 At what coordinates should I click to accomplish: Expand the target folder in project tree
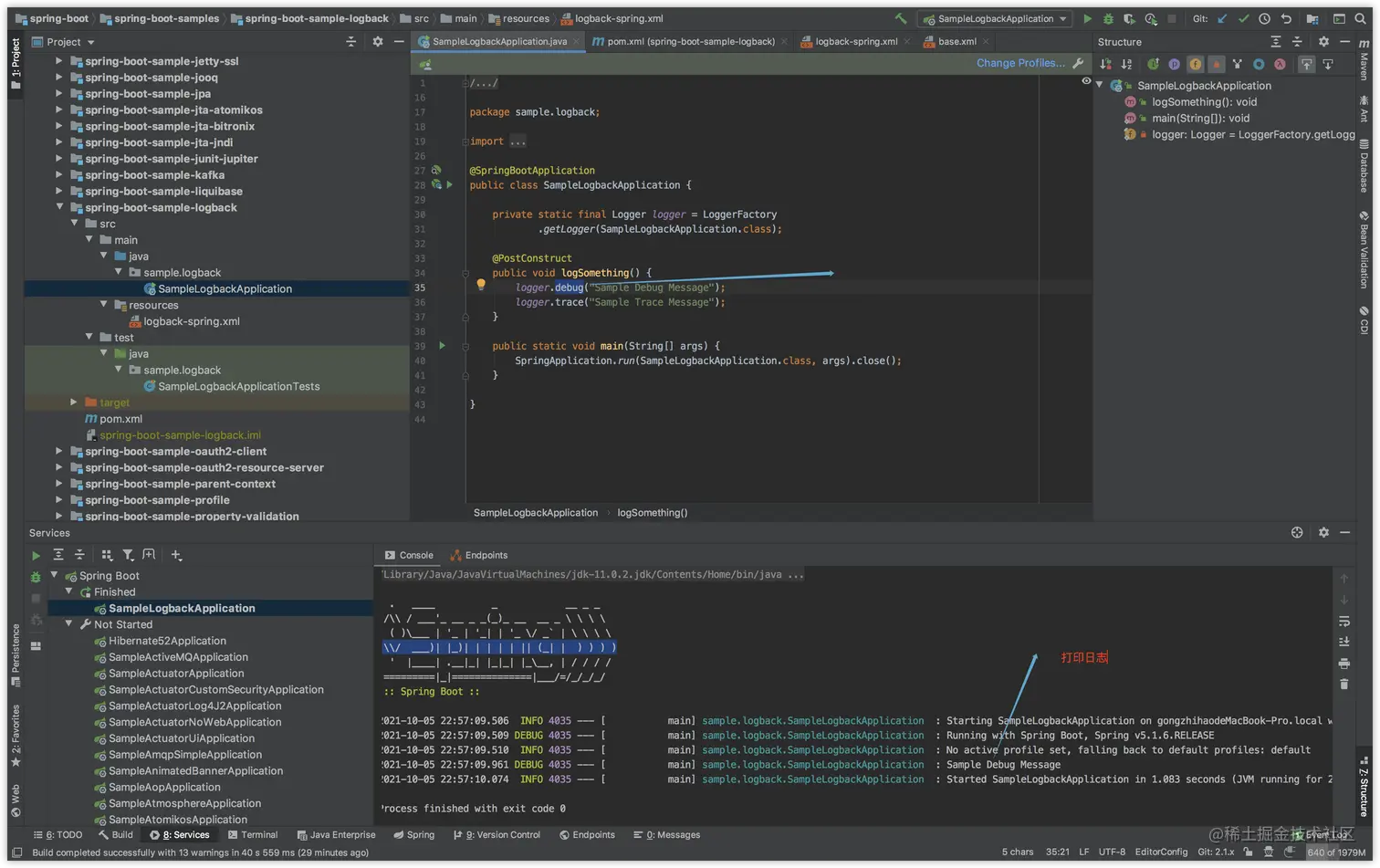point(74,403)
